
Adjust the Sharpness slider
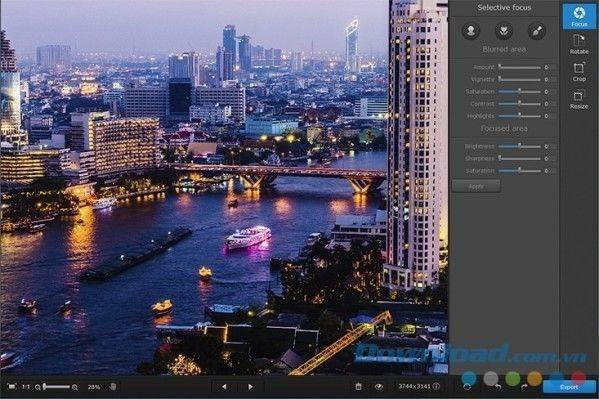[520, 159]
